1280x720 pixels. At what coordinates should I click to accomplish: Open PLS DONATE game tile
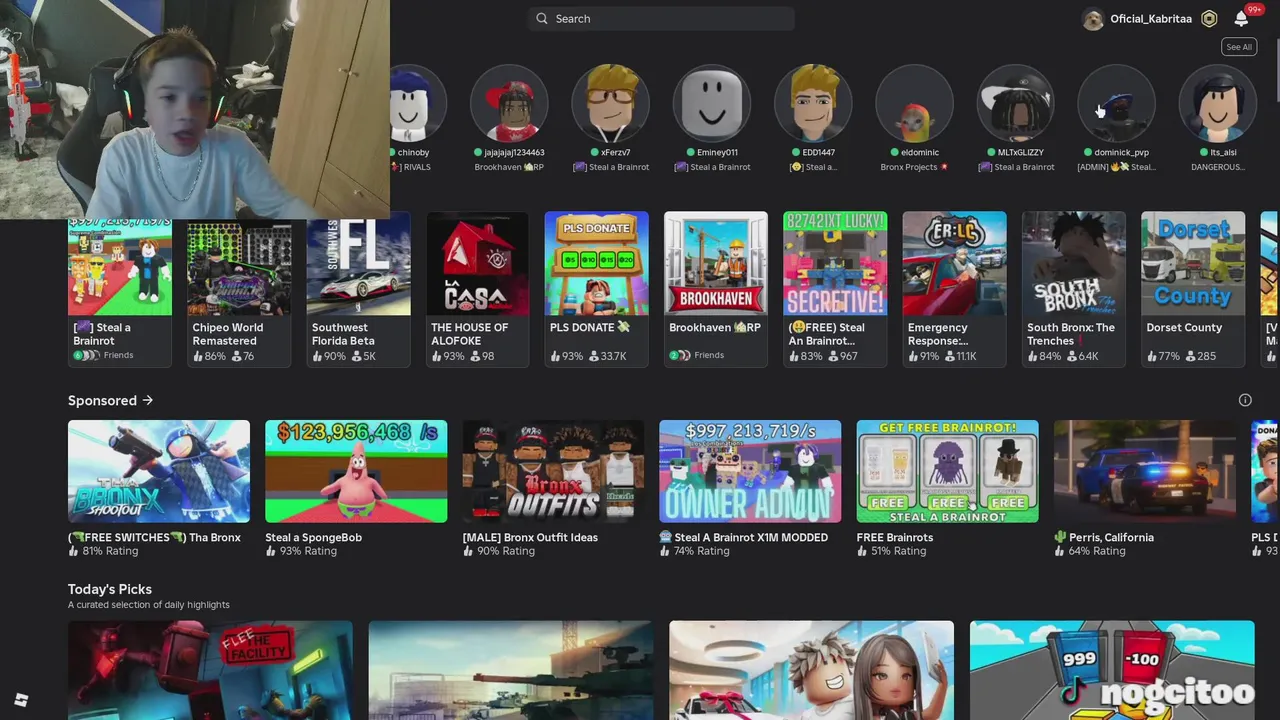[x=597, y=289]
